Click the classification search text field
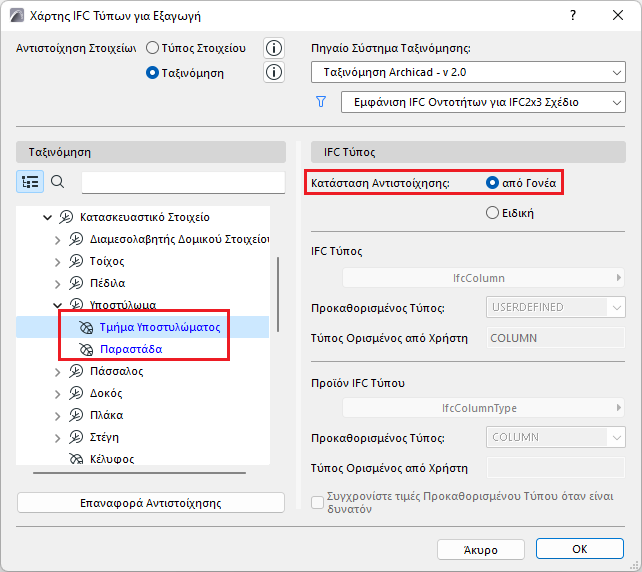This screenshot has height=572, width=642. [x=183, y=182]
